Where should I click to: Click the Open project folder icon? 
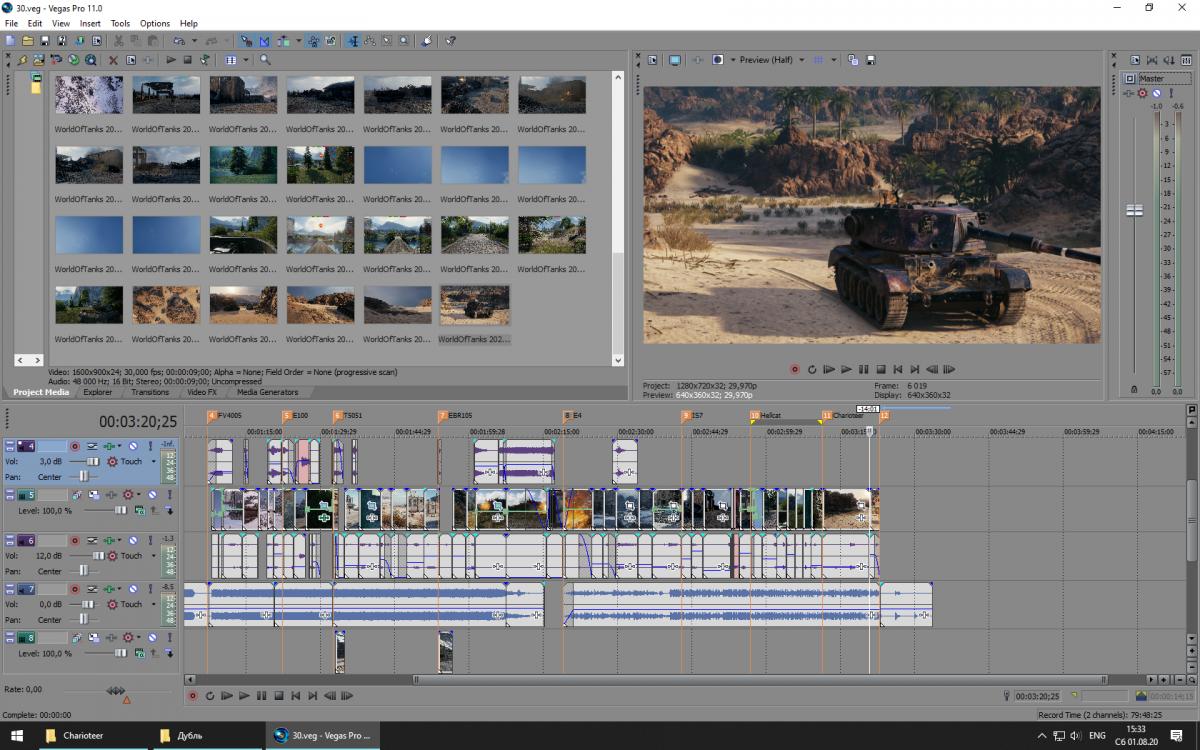28,41
